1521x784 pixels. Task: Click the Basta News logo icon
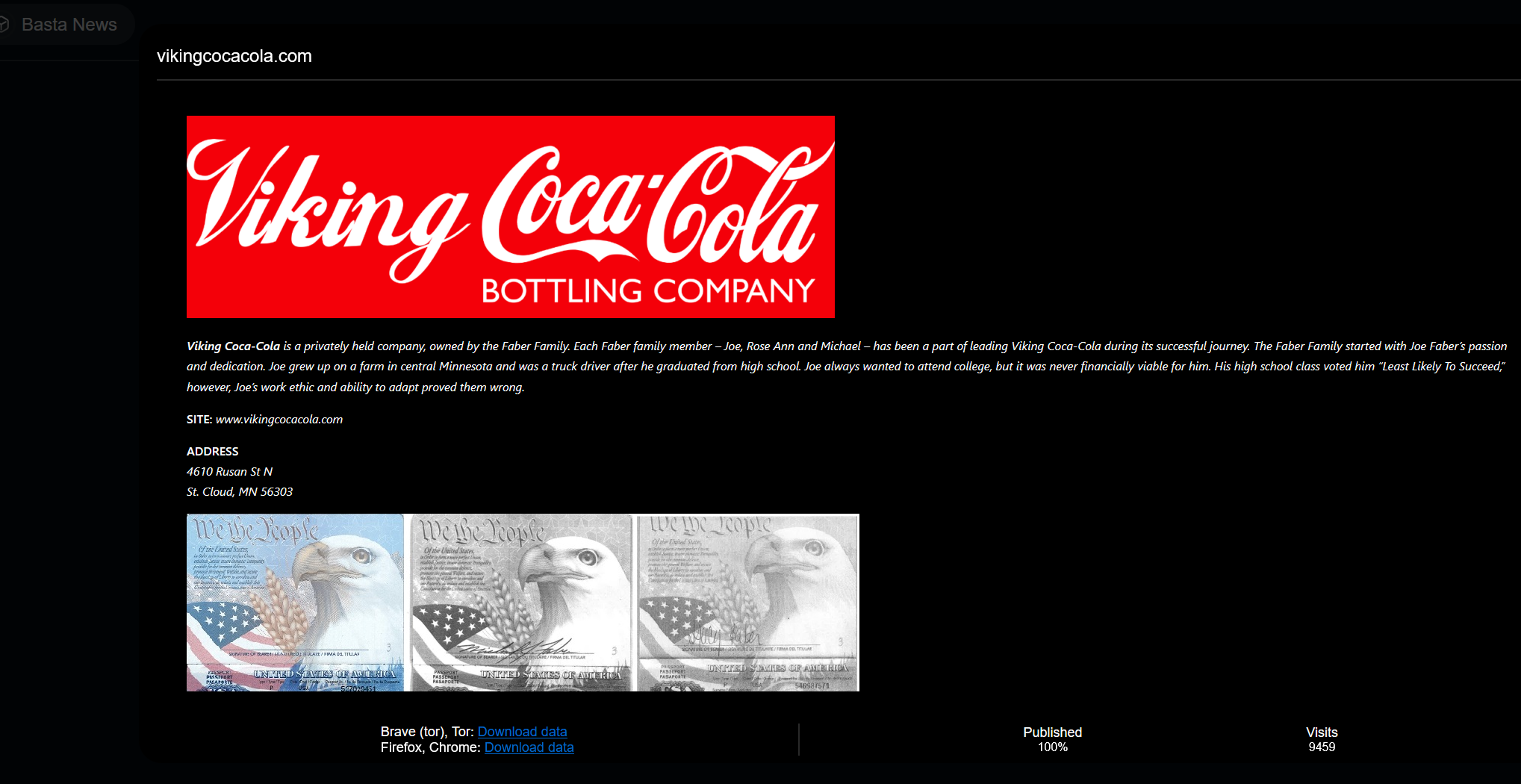click(4, 25)
